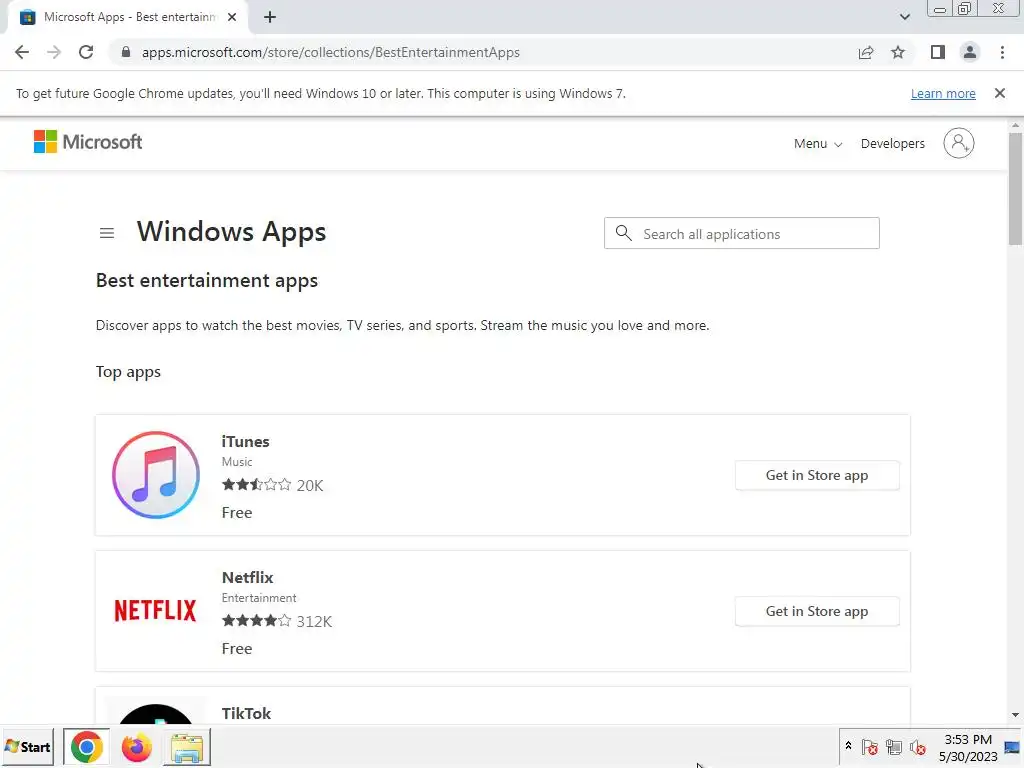Click the sign-in account icon

tap(959, 143)
